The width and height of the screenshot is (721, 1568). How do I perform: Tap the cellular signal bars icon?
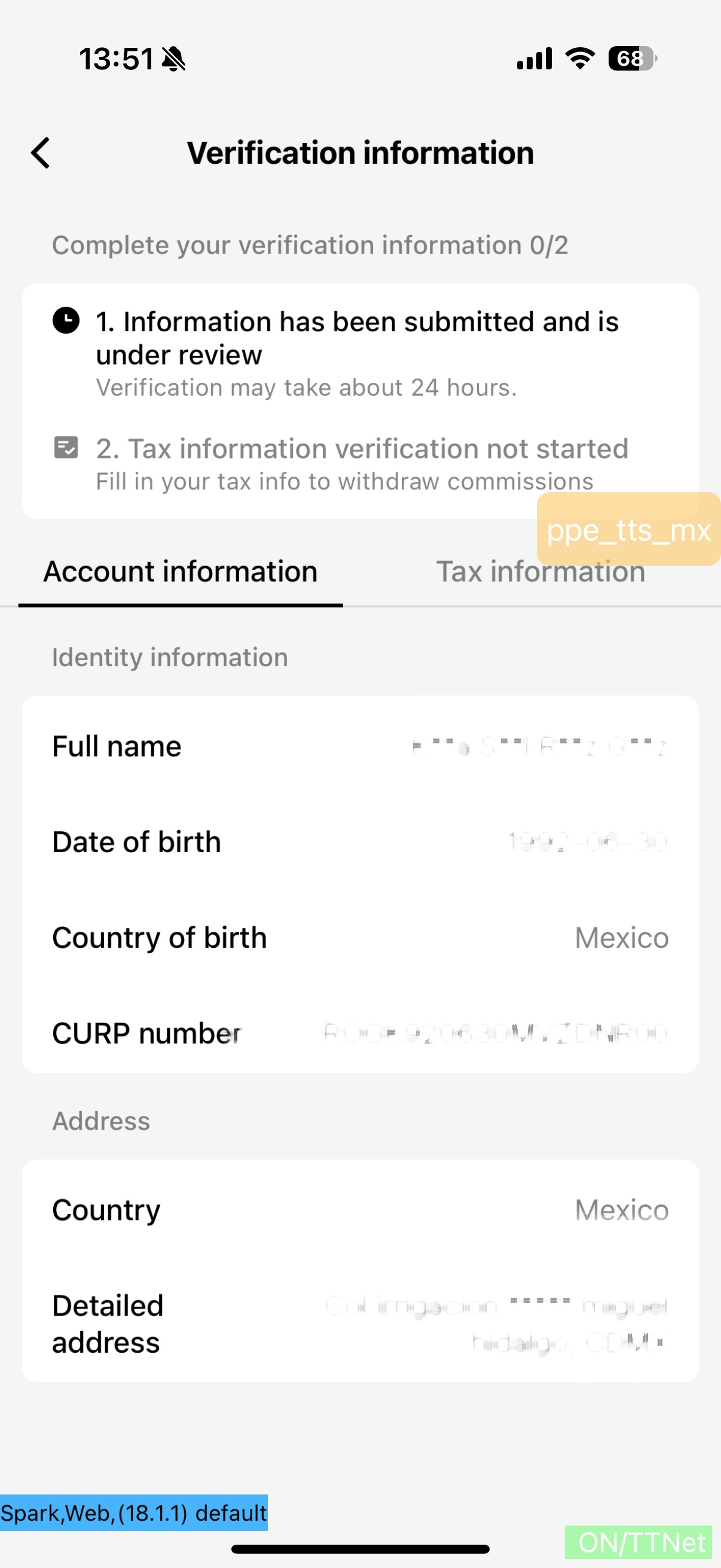pos(534,59)
